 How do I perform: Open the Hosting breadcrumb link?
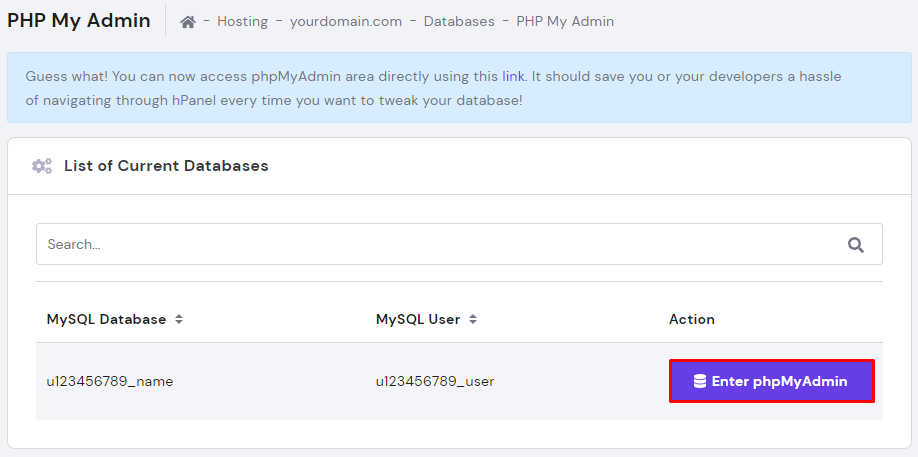(x=242, y=21)
